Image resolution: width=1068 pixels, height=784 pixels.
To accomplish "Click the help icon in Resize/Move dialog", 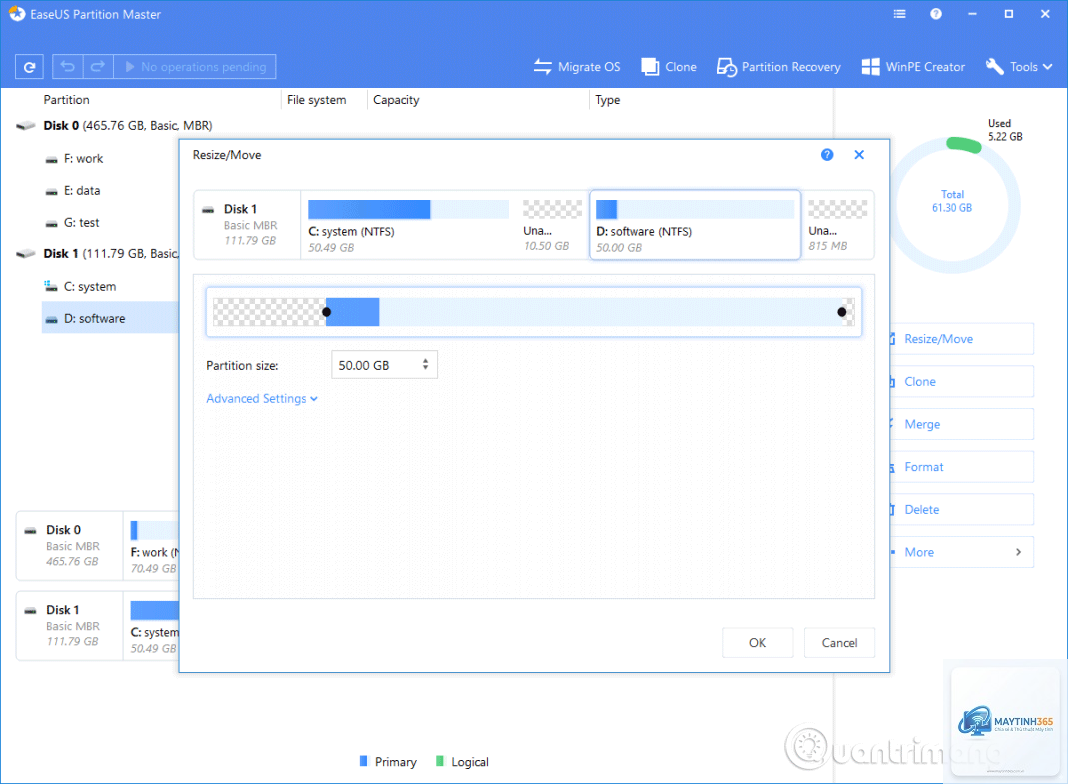I will pyautogui.click(x=827, y=155).
